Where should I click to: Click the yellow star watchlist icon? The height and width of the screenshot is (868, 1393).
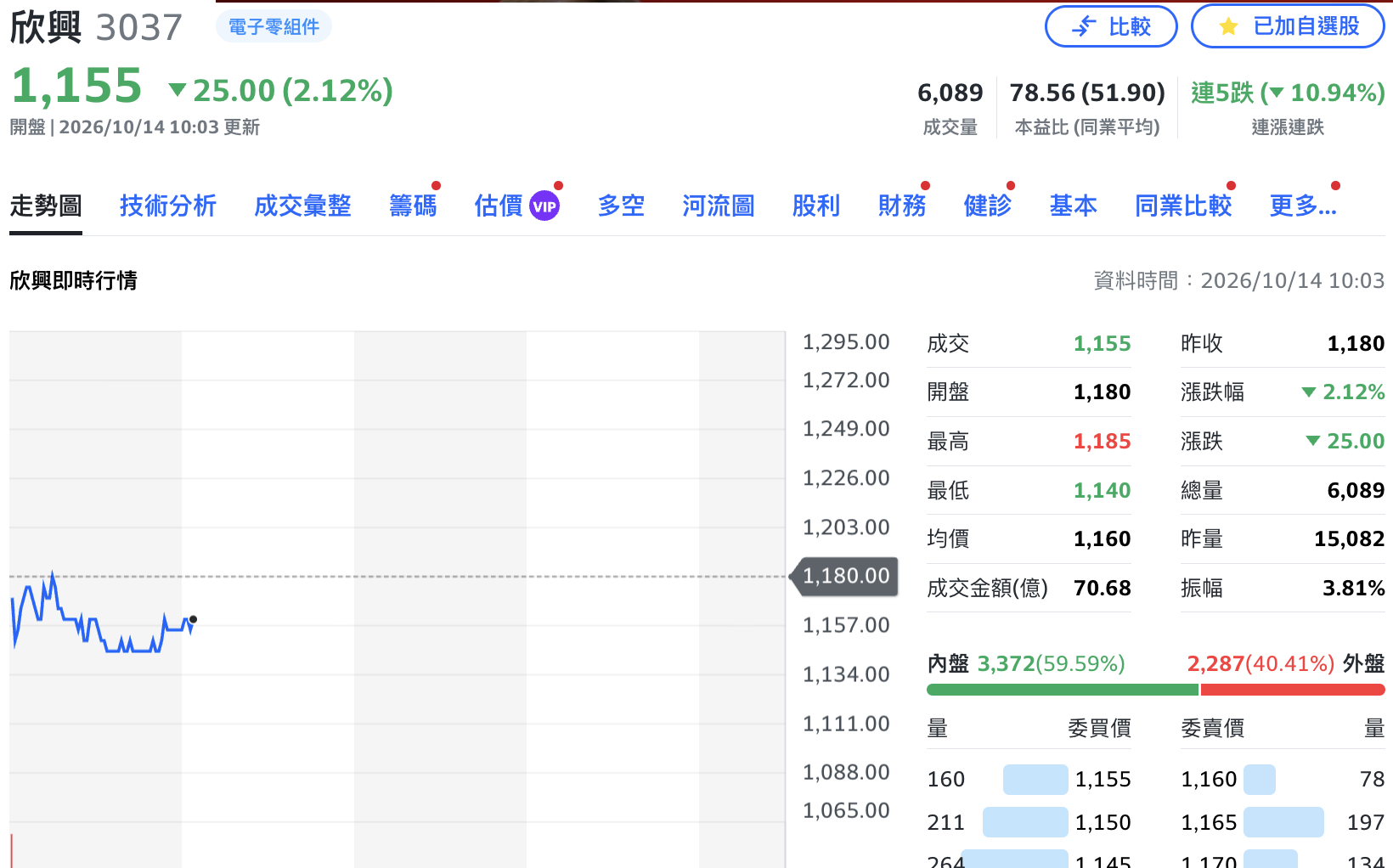(x=1228, y=27)
